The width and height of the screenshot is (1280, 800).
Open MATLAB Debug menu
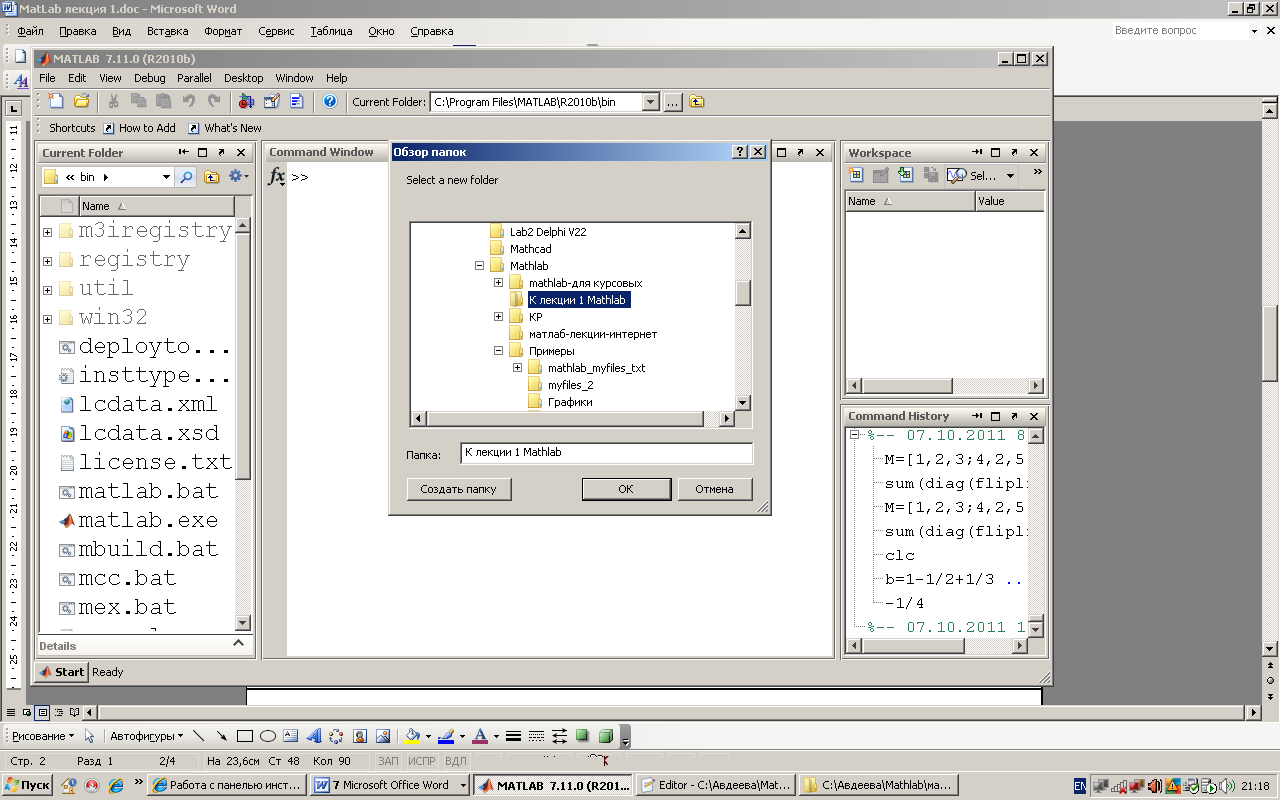click(x=150, y=78)
